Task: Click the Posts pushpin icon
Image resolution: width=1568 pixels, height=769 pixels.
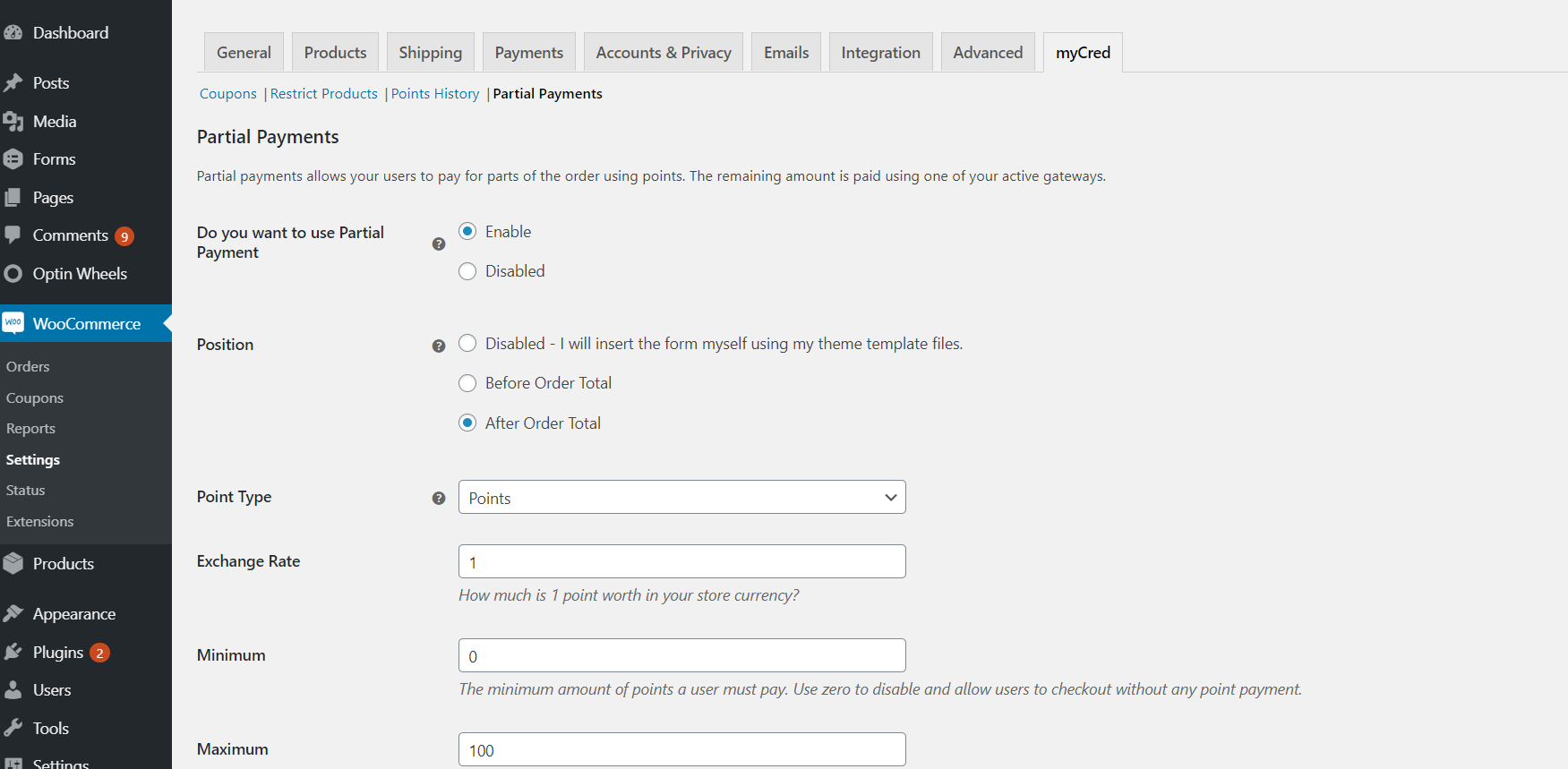Action: coord(13,83)
